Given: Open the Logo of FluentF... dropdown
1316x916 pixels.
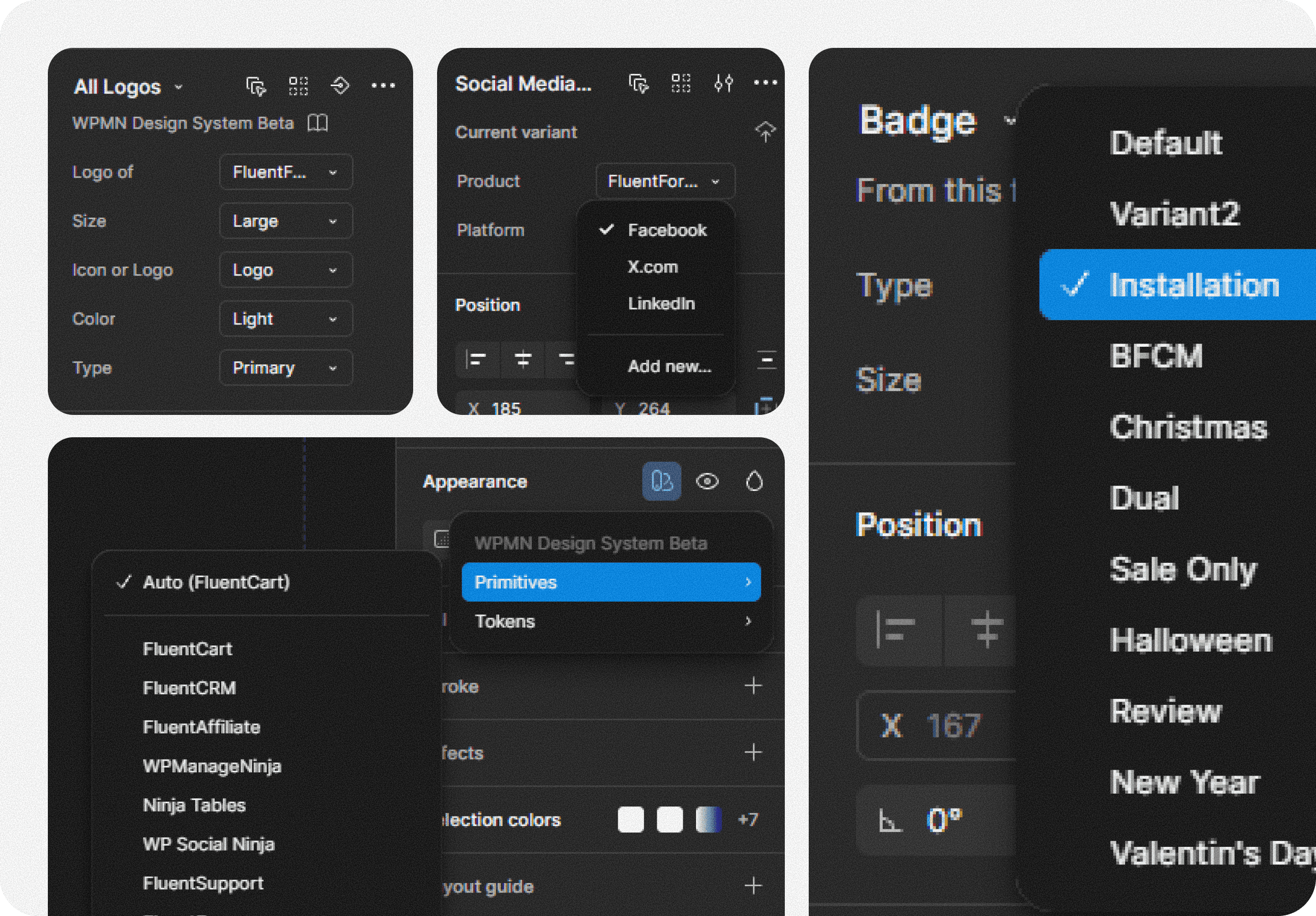Looking at the screenshot, I should pos(286,172).
